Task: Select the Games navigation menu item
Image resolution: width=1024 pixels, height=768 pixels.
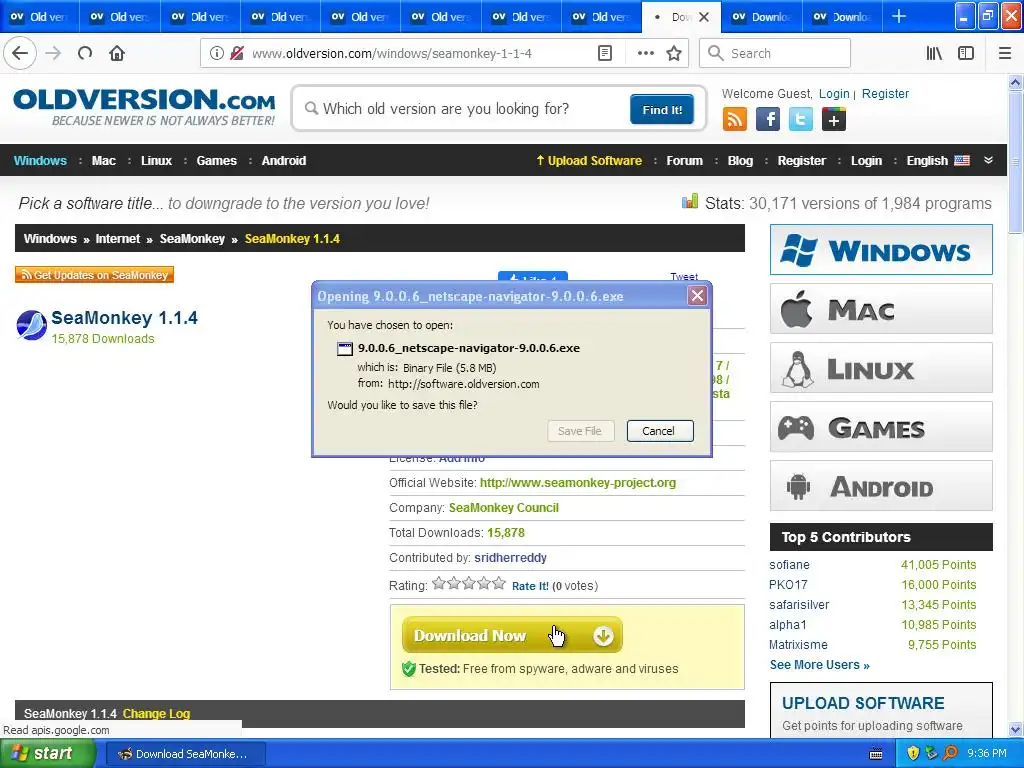Action: coord(217,161)
